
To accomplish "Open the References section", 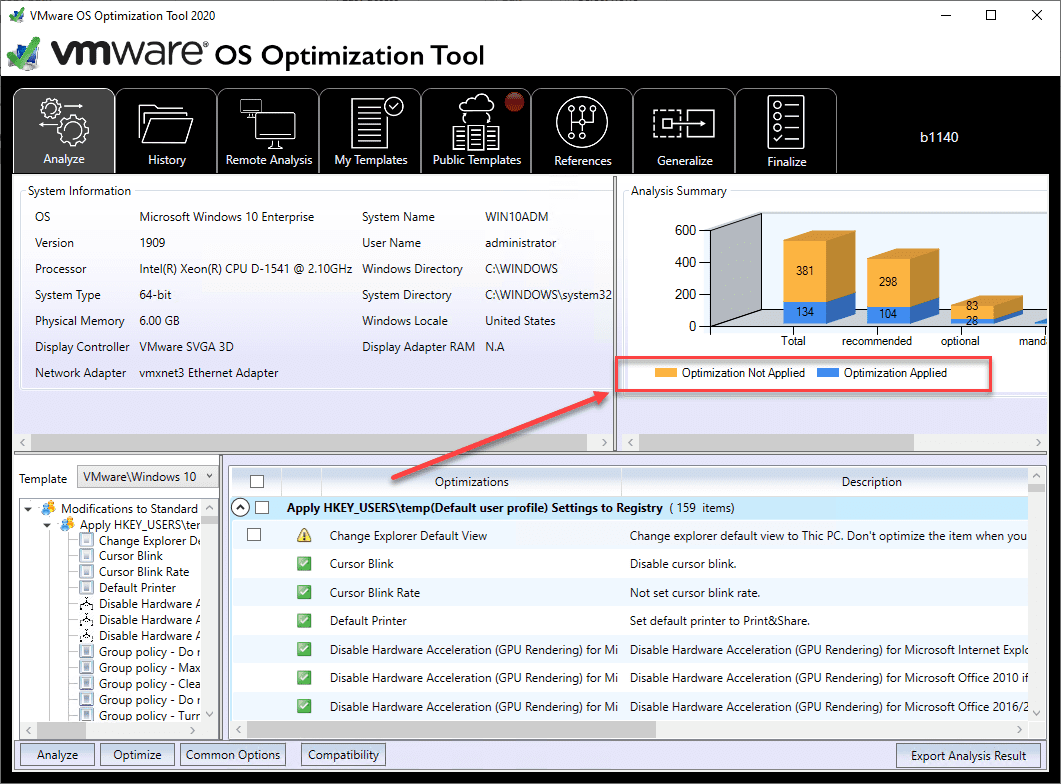I will pos(580,130).
